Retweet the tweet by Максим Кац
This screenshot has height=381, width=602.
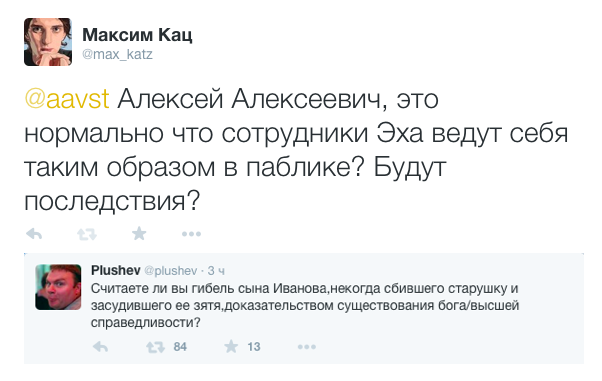(x=87, y=234)
